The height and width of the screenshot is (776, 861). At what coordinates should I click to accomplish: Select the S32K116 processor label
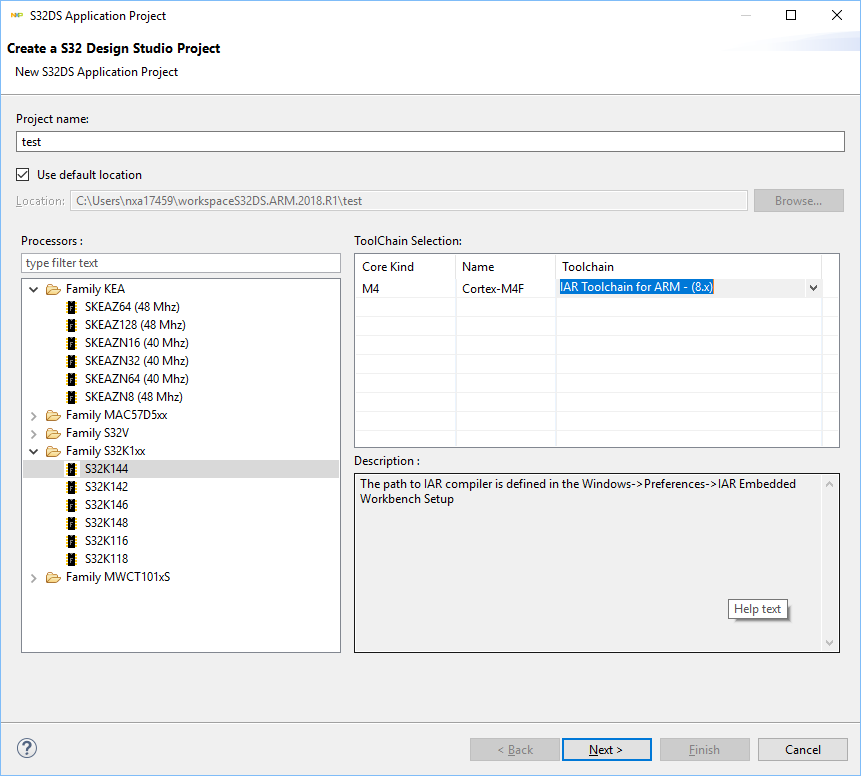click(x=107, y=541)
